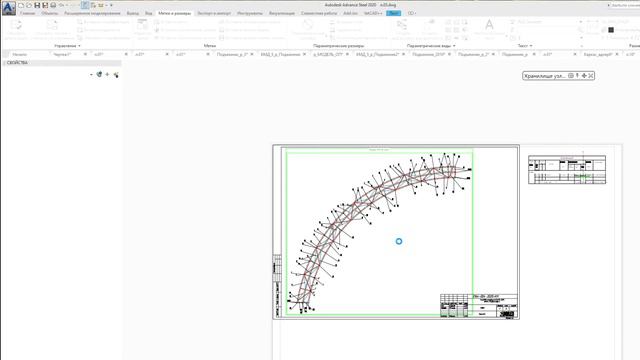Click the large text A icon in ribbon

489,25
